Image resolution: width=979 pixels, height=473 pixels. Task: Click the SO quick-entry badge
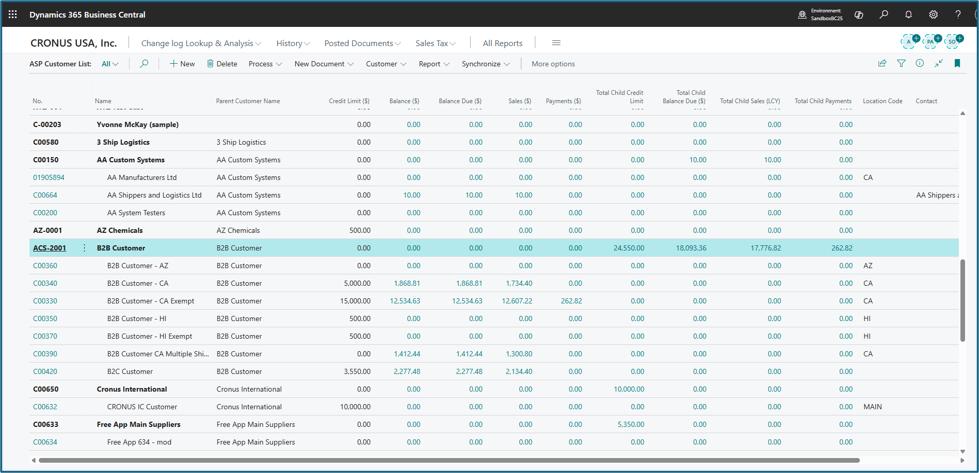[953, 41]
